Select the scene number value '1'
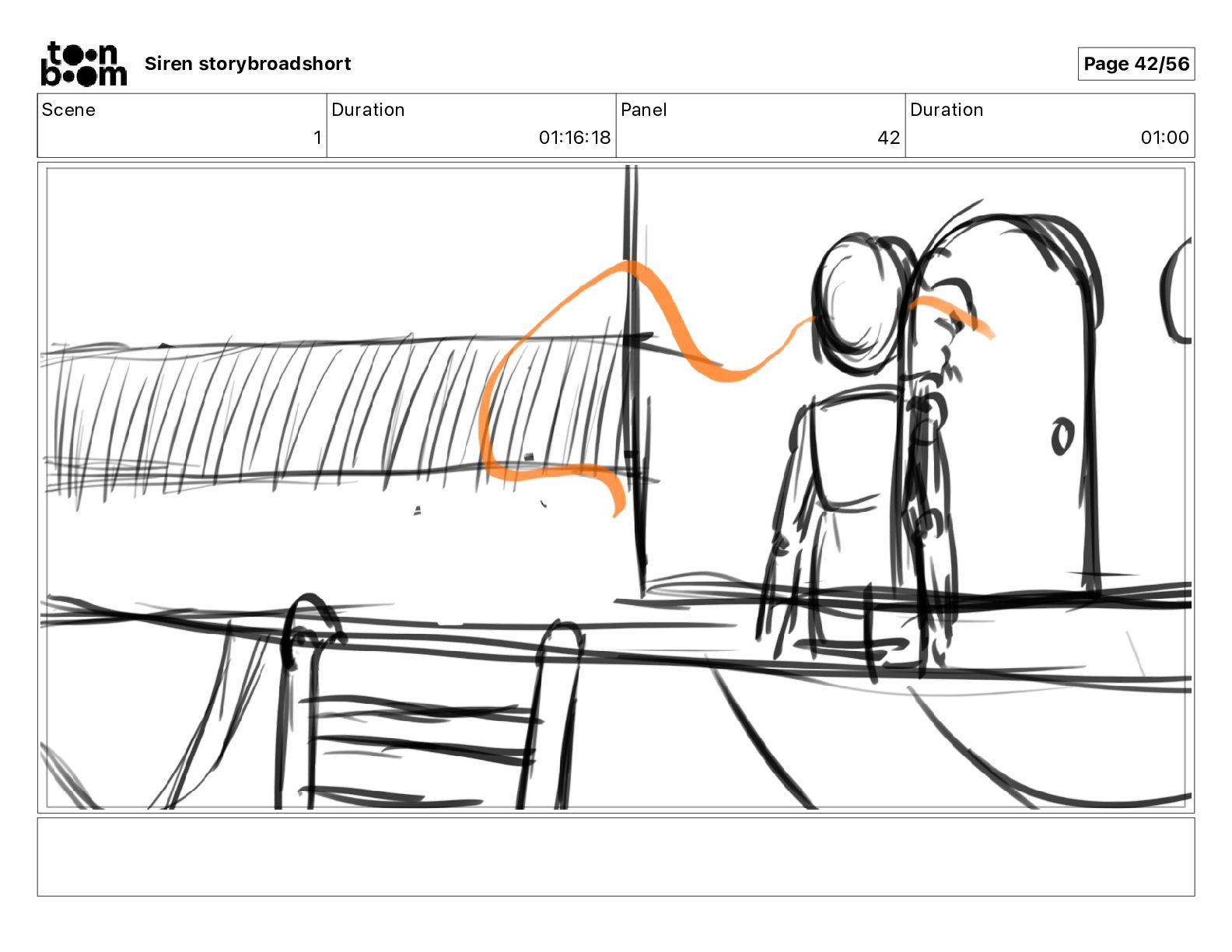Image resolution: width=1232 pixels, height=952 pixels. pyautogui.click(x=317, y=138)
